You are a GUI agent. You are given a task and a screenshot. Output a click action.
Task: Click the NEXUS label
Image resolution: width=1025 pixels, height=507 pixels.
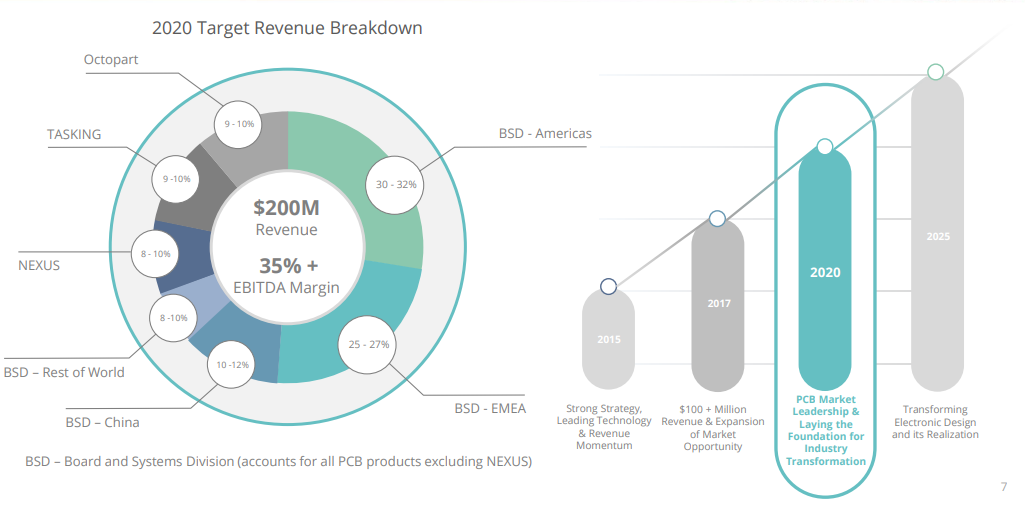[x=39, y=266]
